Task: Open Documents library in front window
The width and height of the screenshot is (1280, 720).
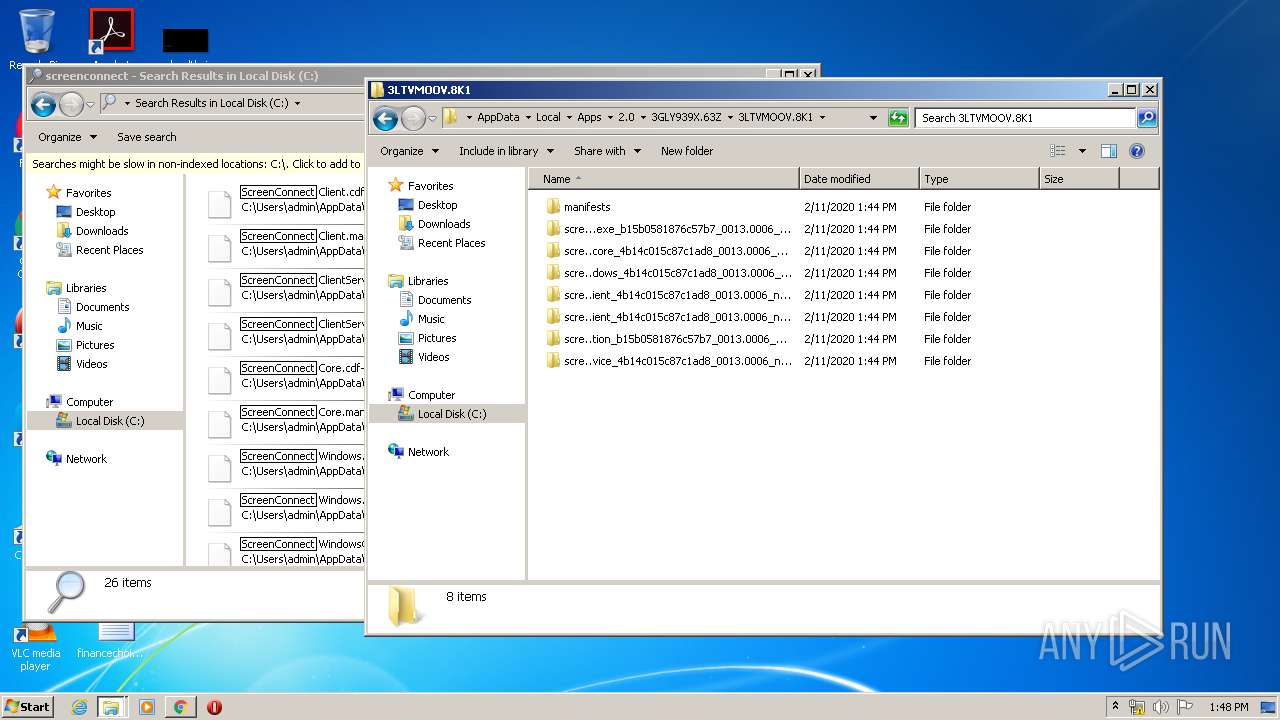Action: (444, 300)
